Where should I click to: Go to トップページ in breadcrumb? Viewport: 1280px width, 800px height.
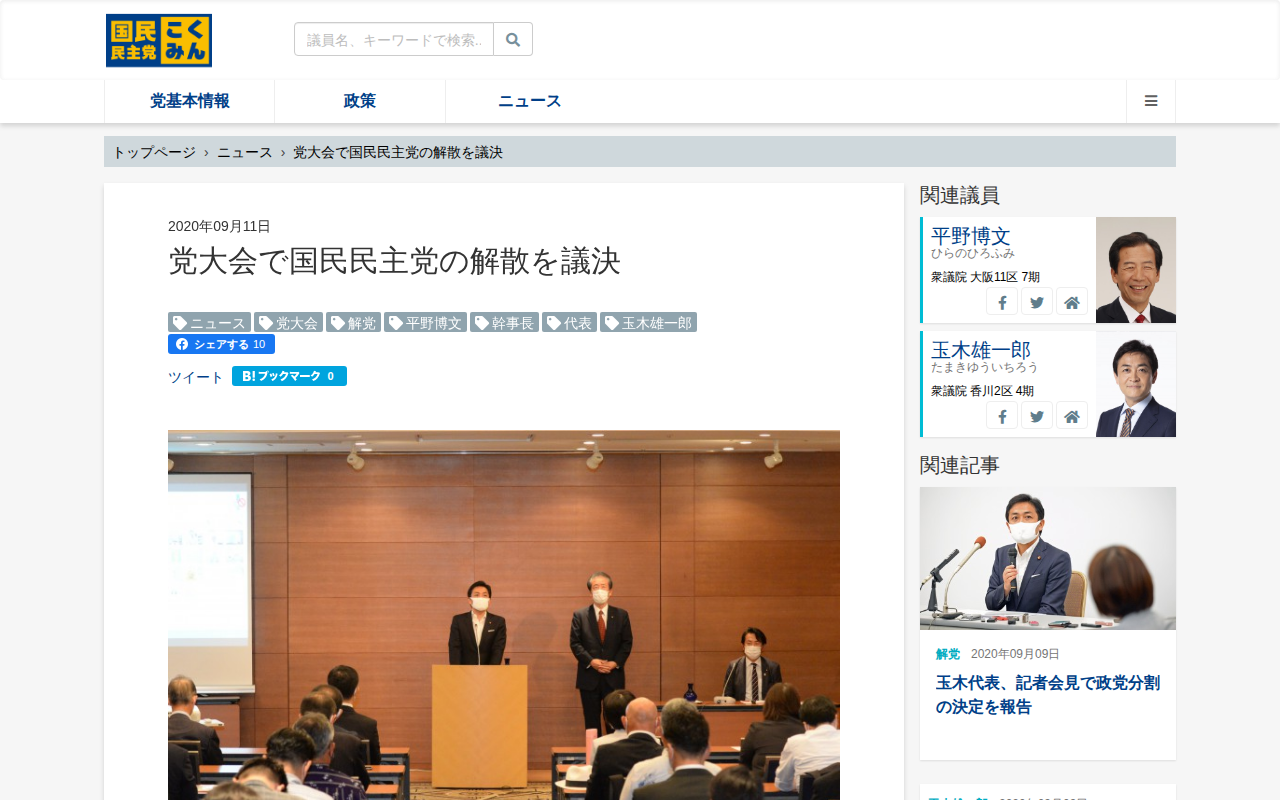(154, 152)
